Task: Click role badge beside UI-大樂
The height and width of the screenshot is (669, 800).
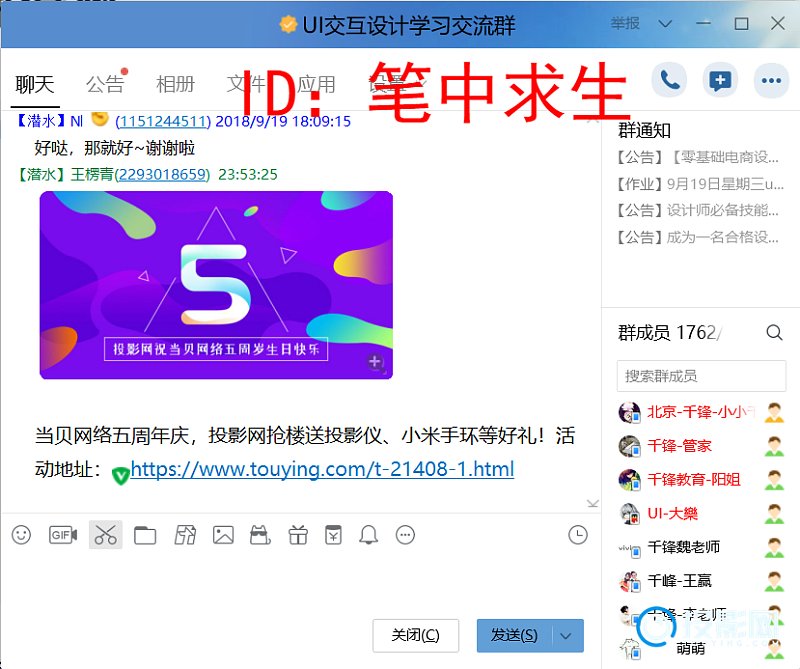Action: coord(774,513)
